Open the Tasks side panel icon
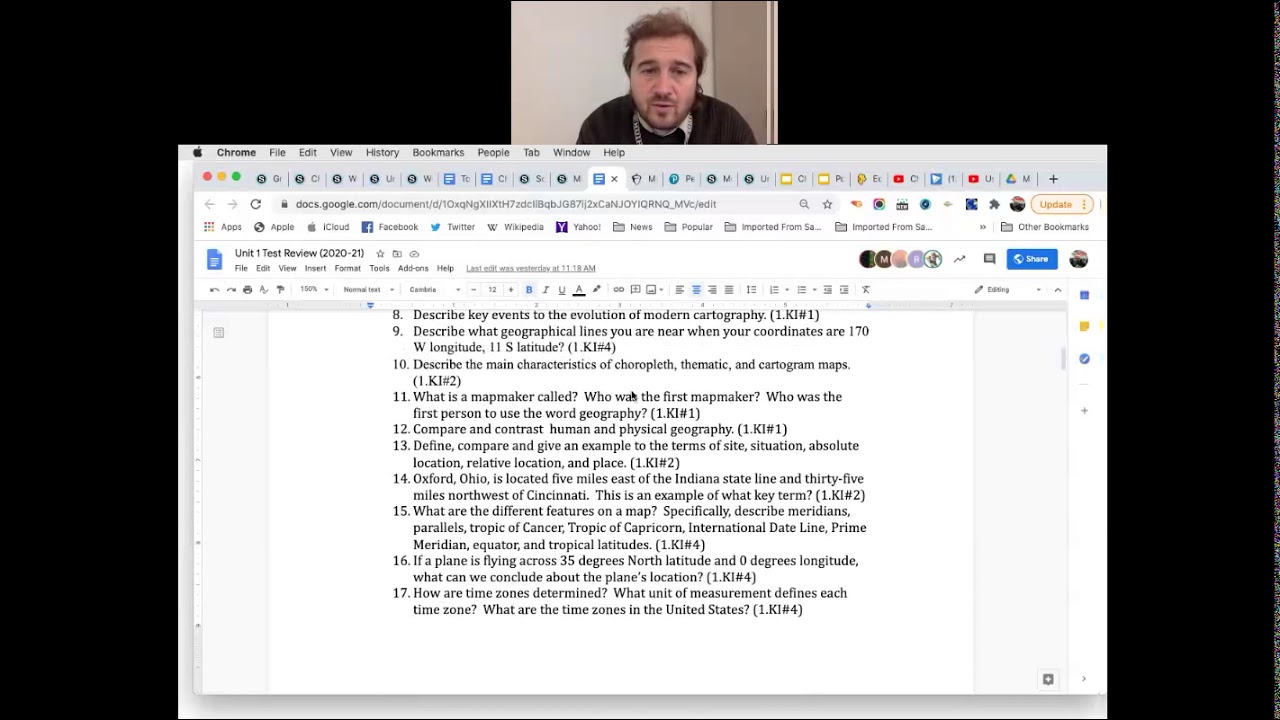1280x720 pixels. pyautogui.click(x=1084, y=358)
